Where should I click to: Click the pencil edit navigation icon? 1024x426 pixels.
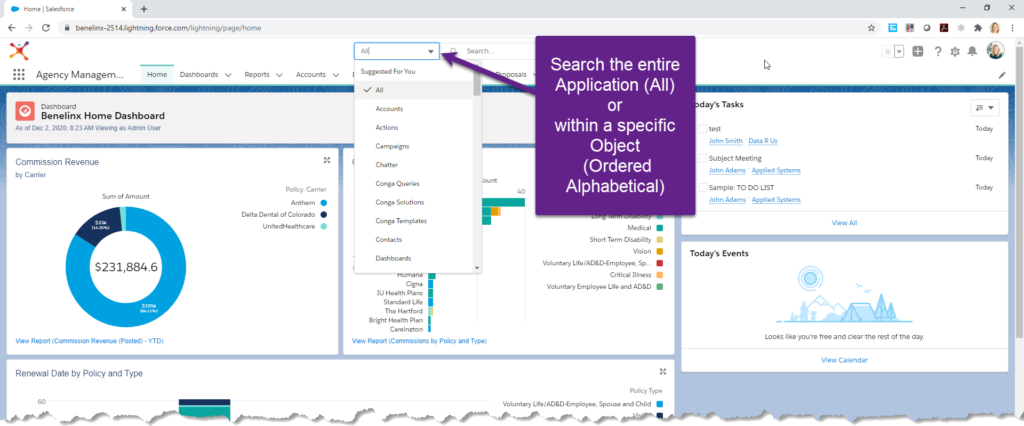click(x=1002, y=75)
